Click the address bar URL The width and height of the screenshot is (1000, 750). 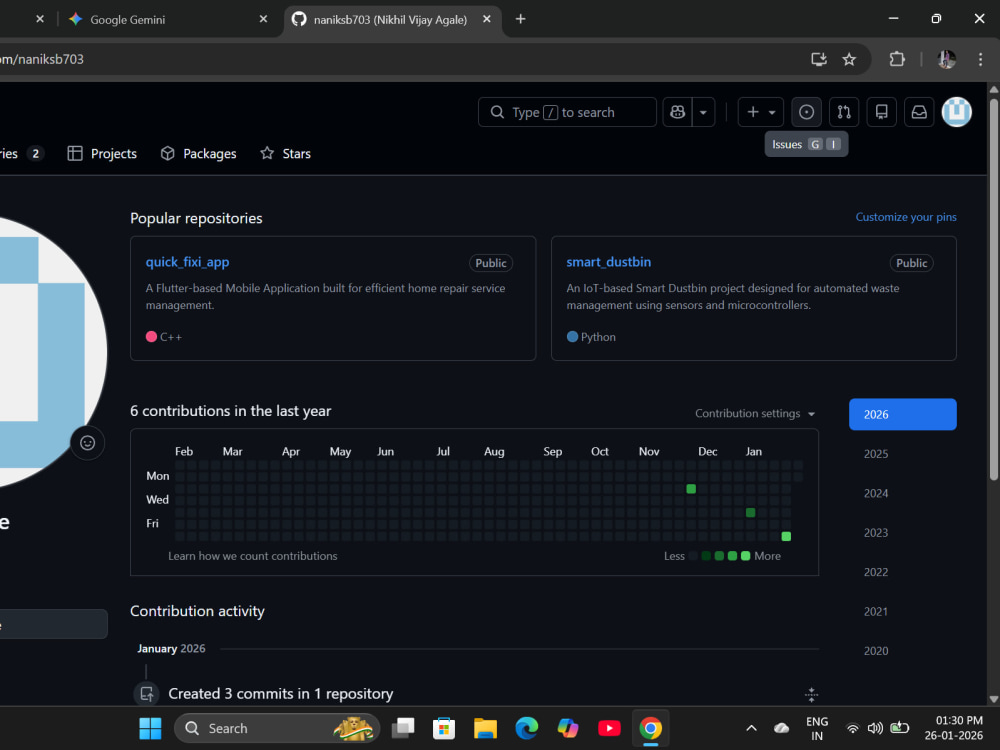point(42,59)
